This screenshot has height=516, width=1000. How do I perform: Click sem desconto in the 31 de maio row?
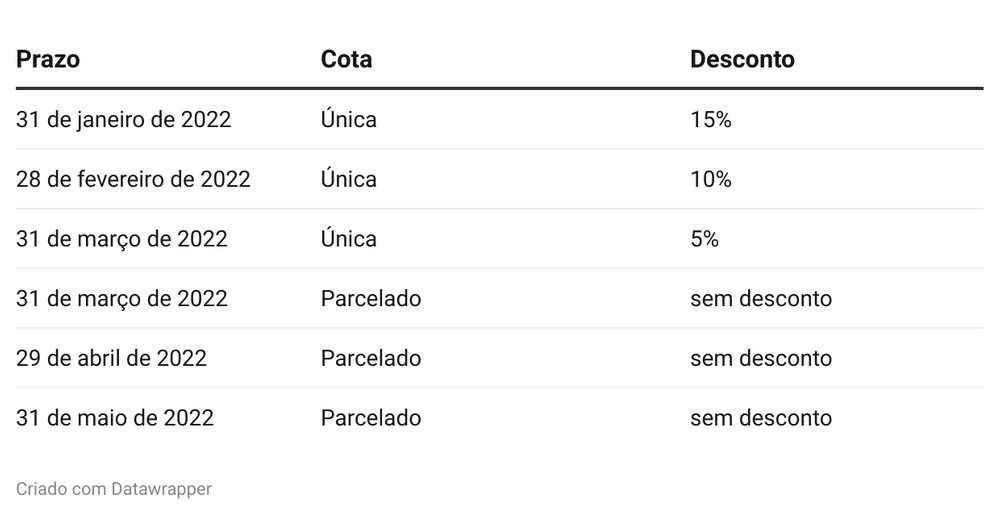click(x=761, y=418)
